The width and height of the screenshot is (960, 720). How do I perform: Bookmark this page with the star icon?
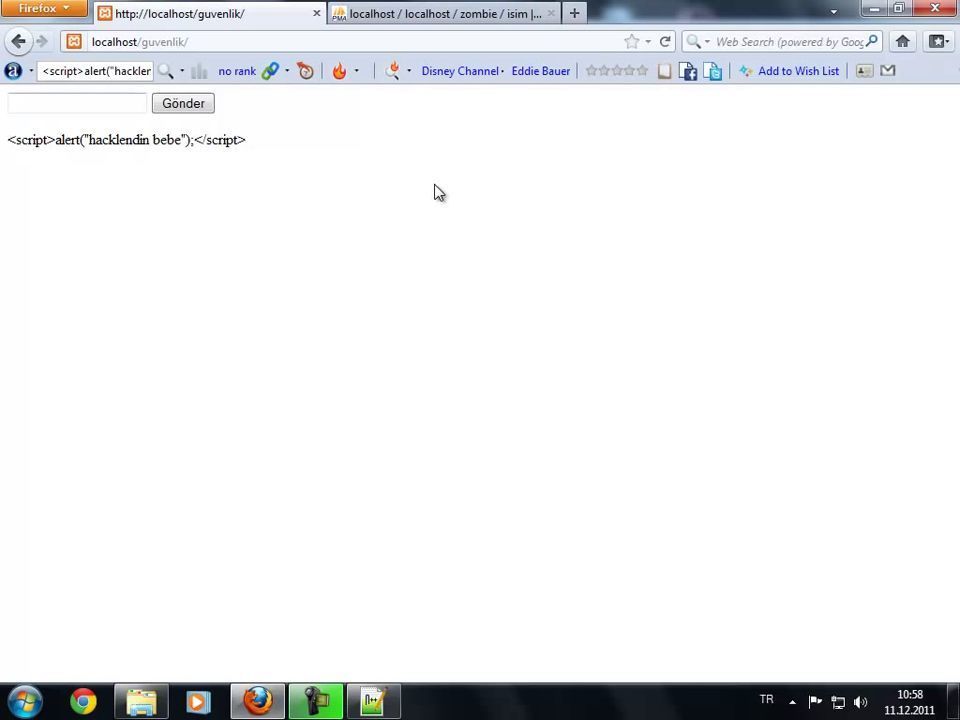point(631,42)
